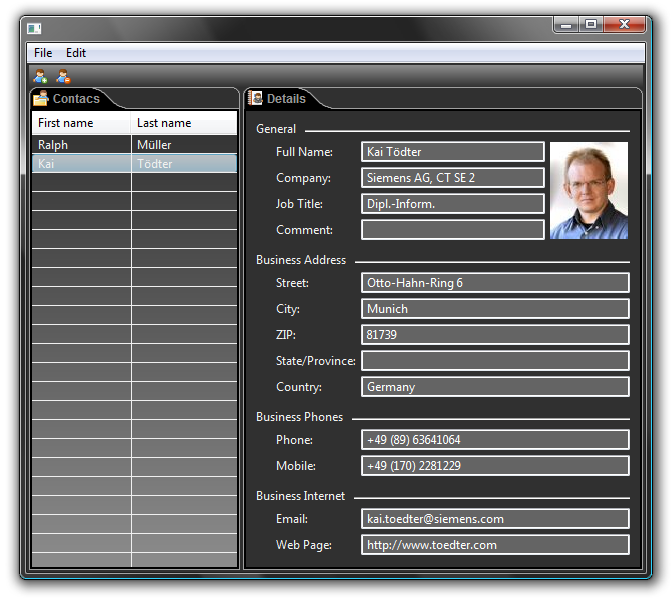This screenshot has height=601, width=672.
Task: Click the ZIP field with 81739
Action: (x=495, y=335)
